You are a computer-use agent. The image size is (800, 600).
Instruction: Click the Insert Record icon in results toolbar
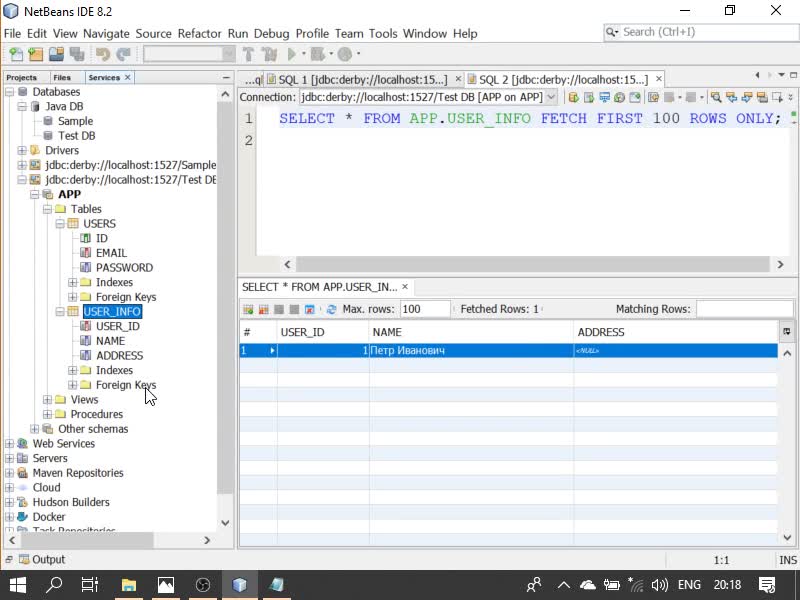248,309
